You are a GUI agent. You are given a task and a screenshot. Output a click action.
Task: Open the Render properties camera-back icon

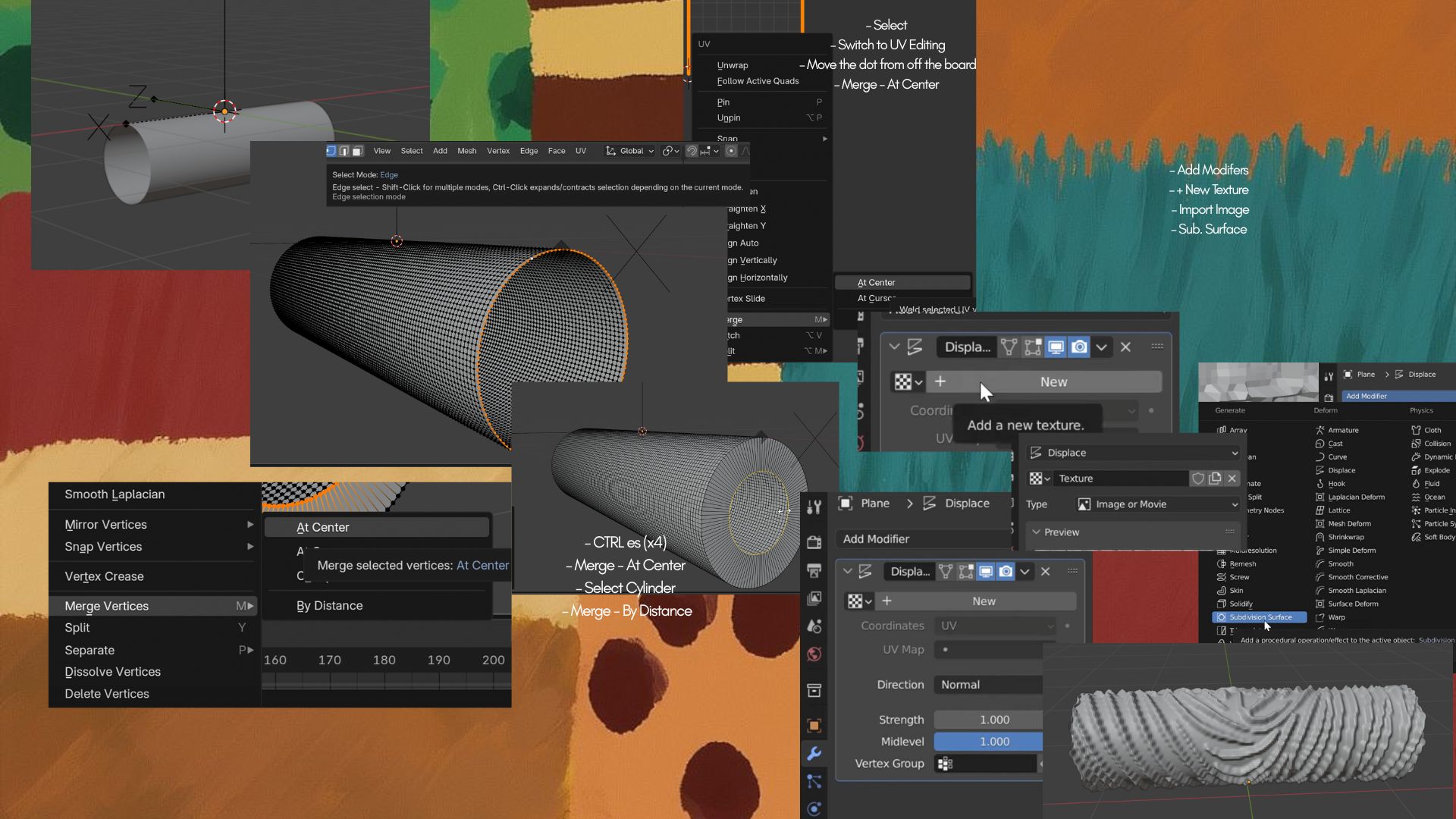814,542
